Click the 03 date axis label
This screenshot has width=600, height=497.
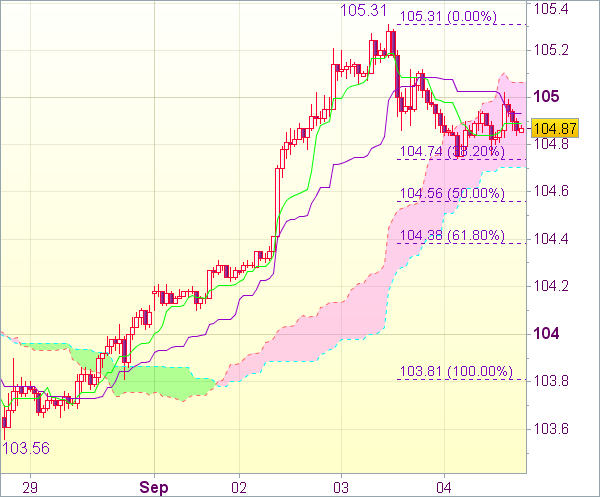coord(341,488)
